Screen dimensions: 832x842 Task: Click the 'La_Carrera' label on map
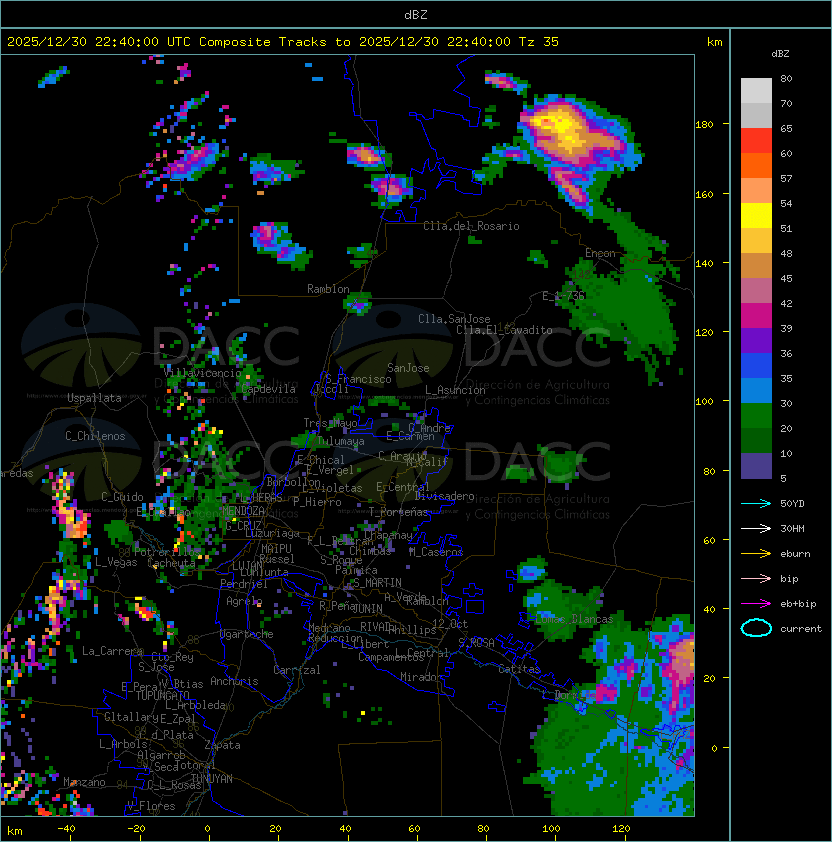tap(112, 651)
